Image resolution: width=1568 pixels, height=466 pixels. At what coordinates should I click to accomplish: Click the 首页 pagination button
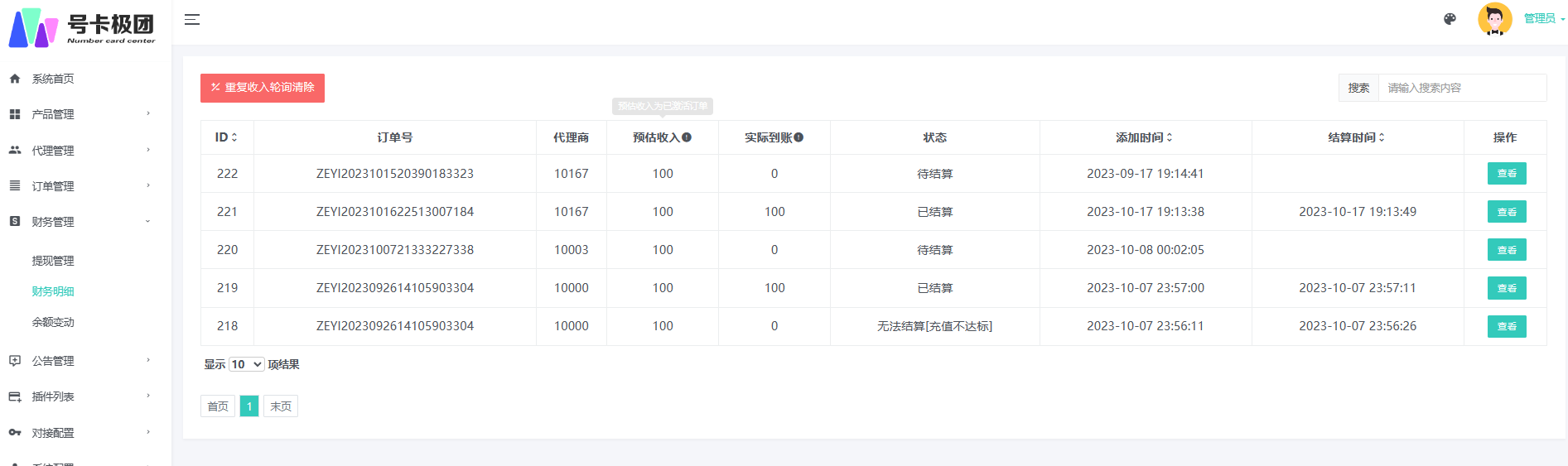[218, 406]
